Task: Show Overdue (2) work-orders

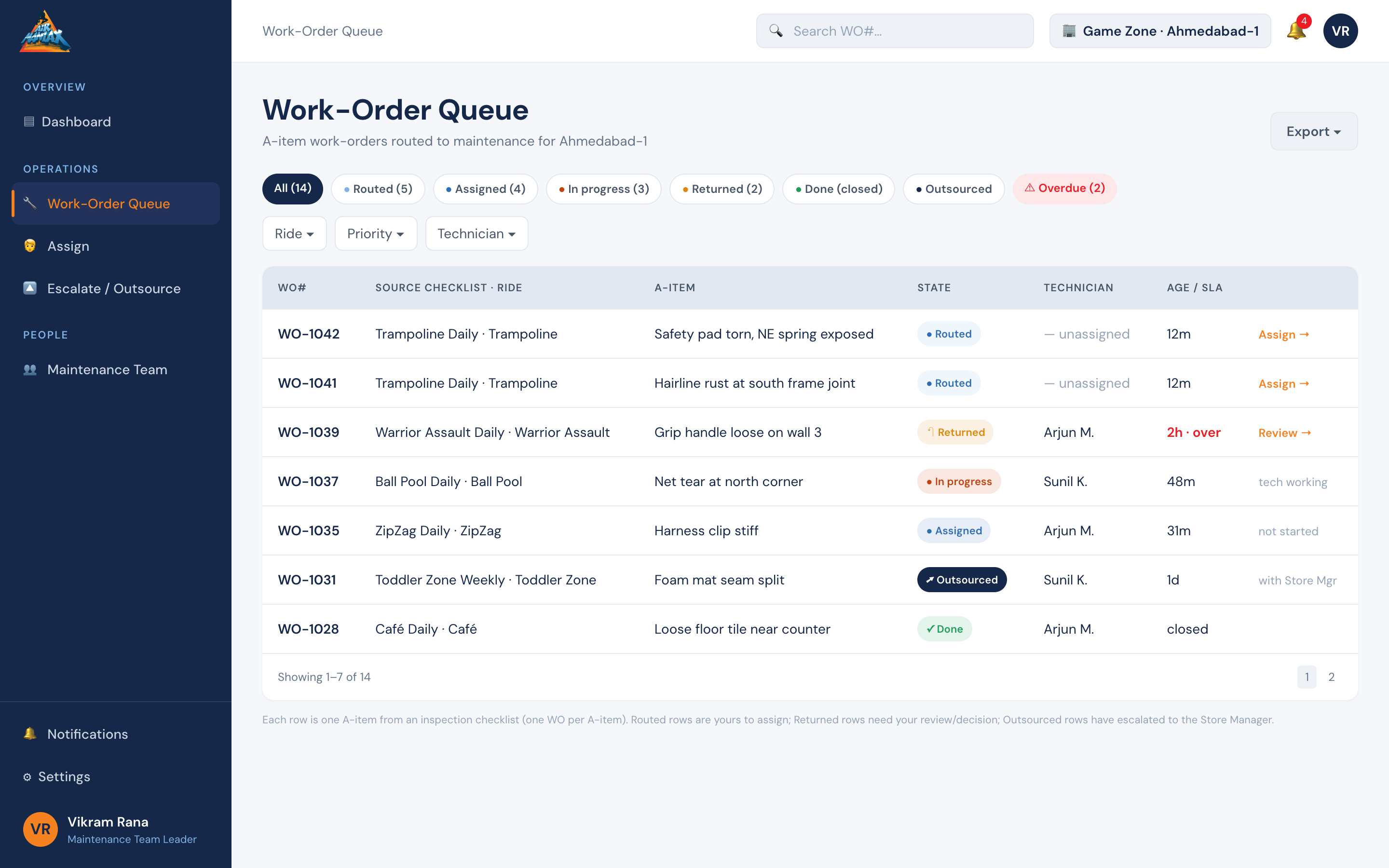Action: pos(1065,188)
